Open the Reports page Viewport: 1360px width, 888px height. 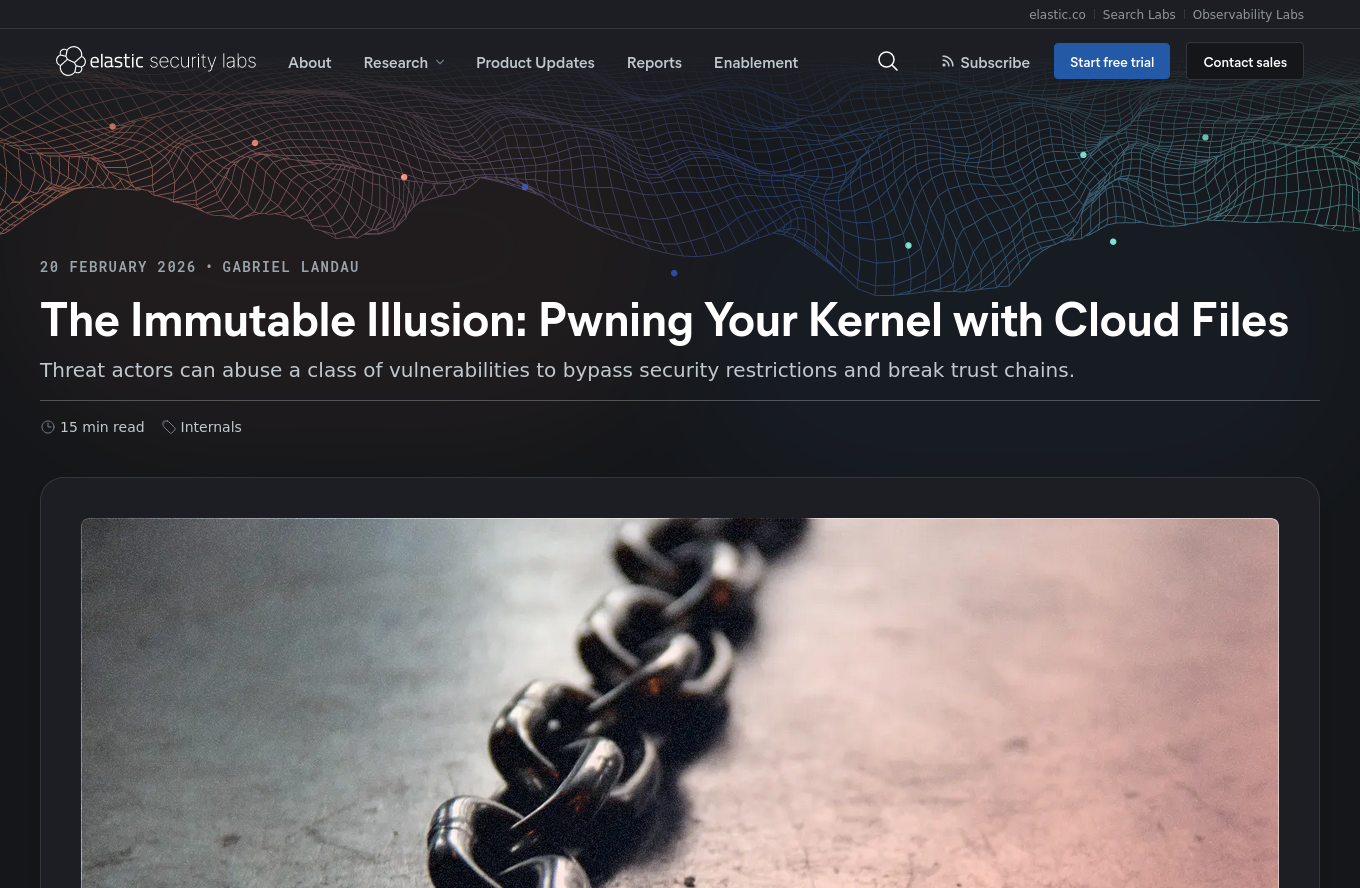654,62
